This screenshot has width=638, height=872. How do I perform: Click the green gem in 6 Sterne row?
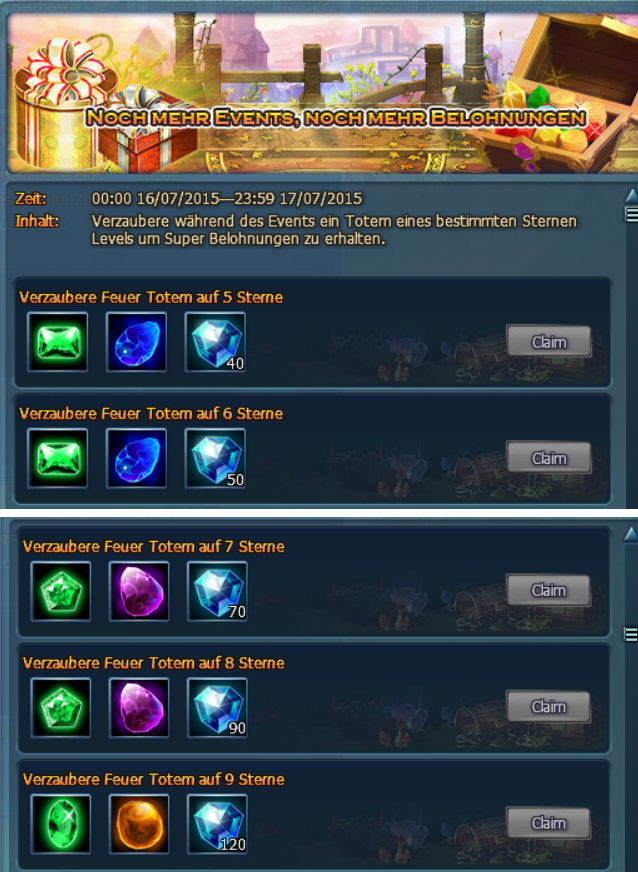coord(58,458)
